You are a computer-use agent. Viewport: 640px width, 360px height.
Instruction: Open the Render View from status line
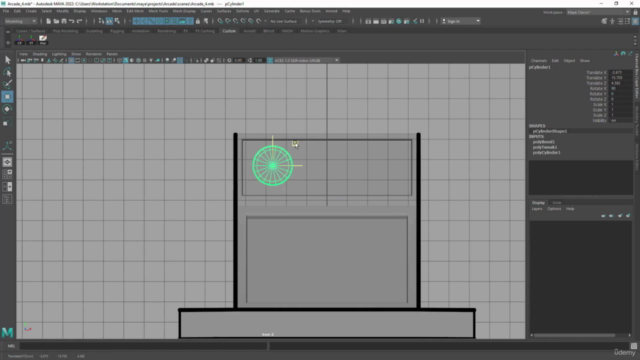click(368, 21)
